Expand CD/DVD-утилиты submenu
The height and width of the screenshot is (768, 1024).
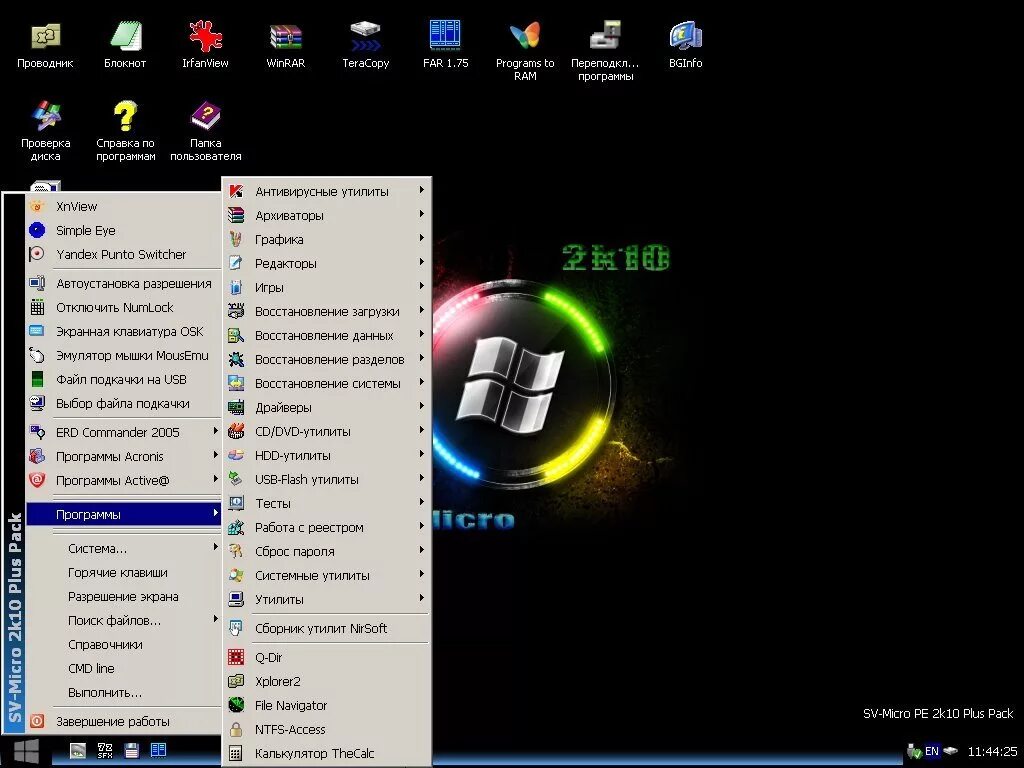pos(327,432)
